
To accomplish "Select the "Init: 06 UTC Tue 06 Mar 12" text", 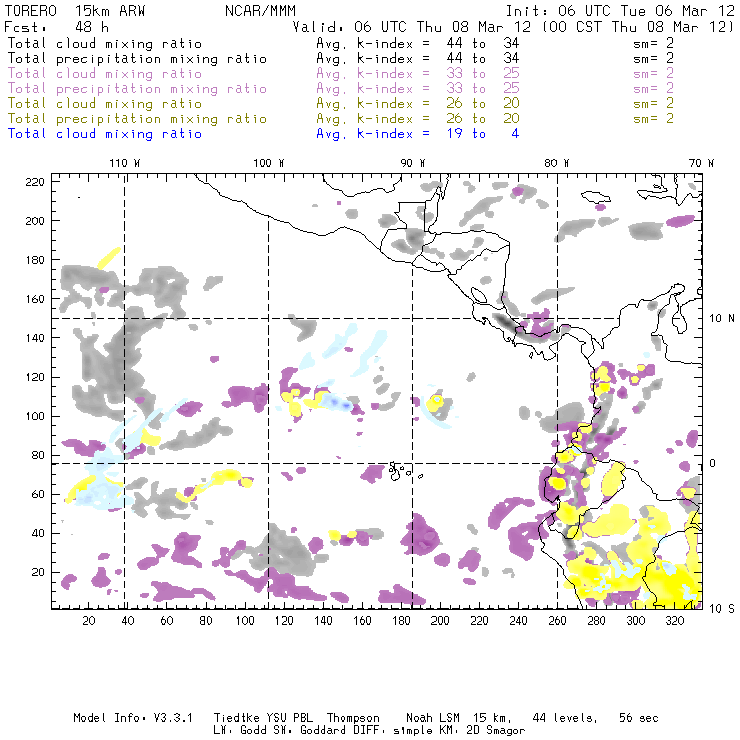I will (x=620, y=11).
